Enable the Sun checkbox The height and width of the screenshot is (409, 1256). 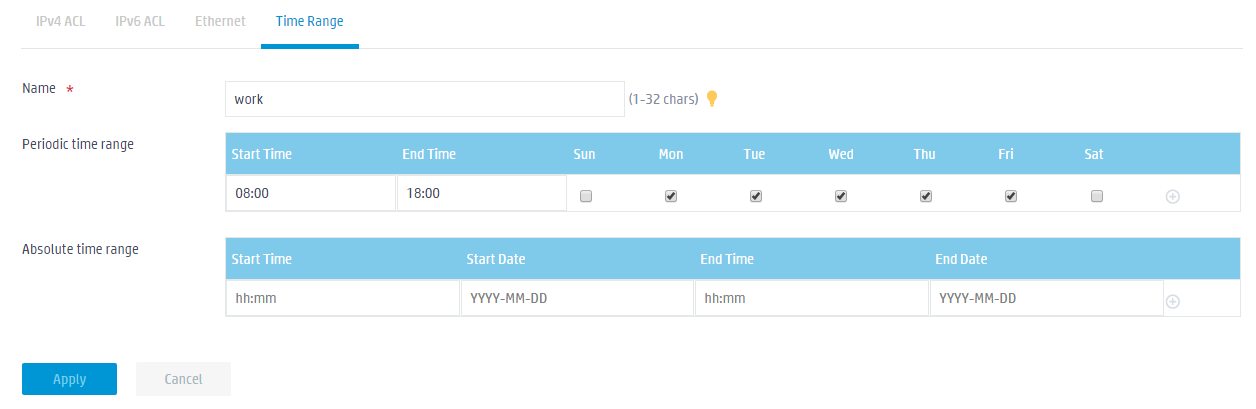pos(586,197)
